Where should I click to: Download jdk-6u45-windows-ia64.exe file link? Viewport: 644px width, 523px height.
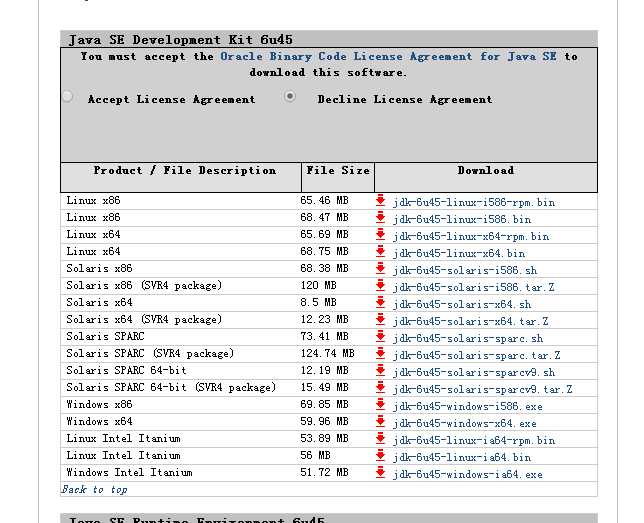pos(468,474)
